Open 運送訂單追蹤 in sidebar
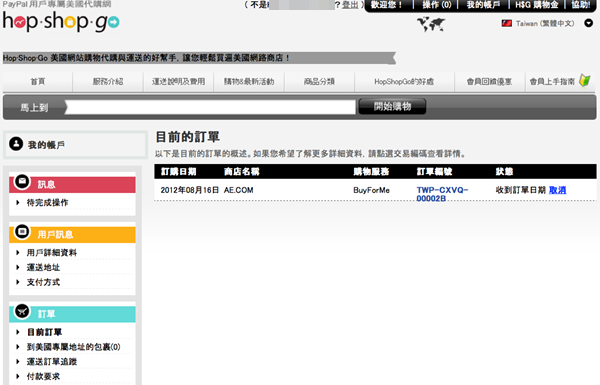The width and height of the screenshot is (600, 385). (52, 362)
